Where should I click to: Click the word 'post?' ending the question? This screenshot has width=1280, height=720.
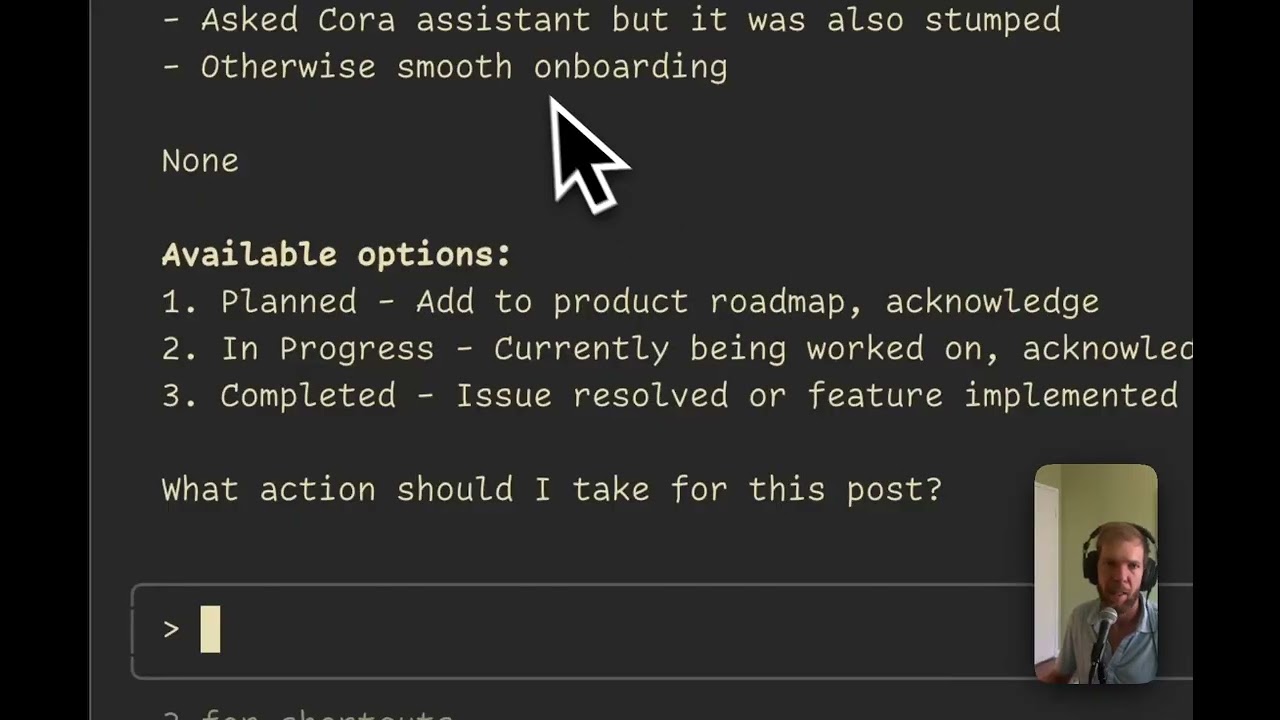point(893,490)
